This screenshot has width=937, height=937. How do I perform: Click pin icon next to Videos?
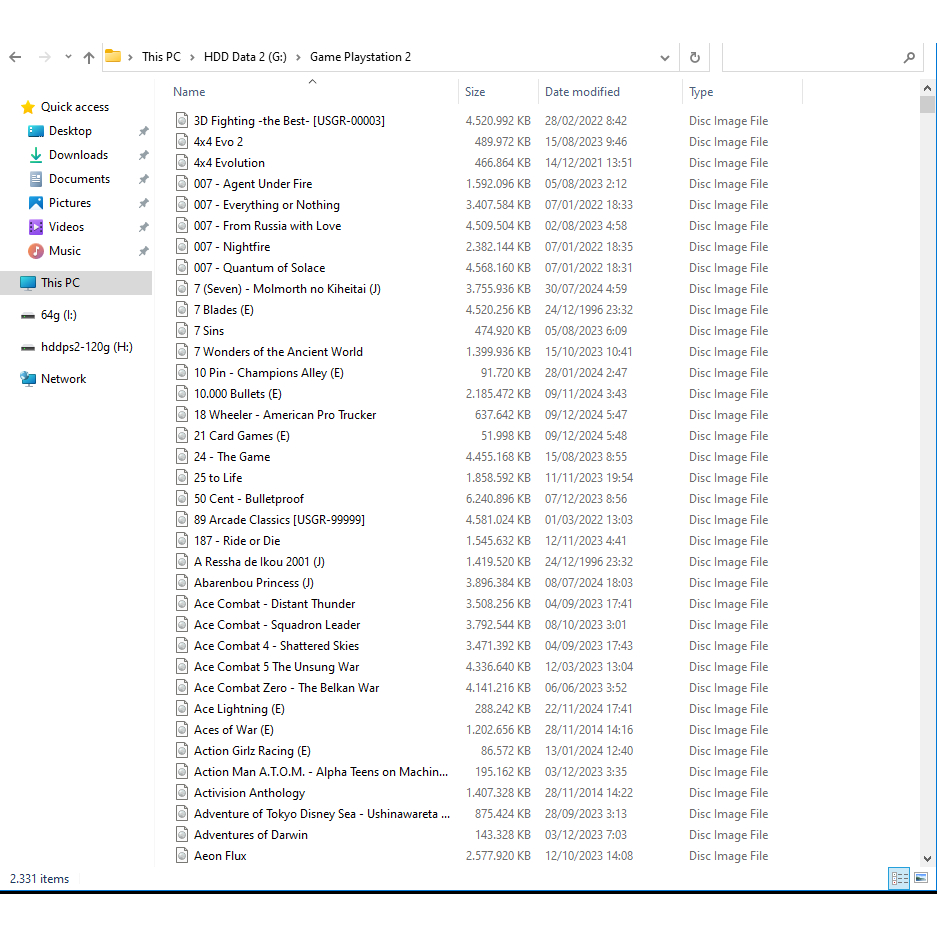[x=143, y=226]
